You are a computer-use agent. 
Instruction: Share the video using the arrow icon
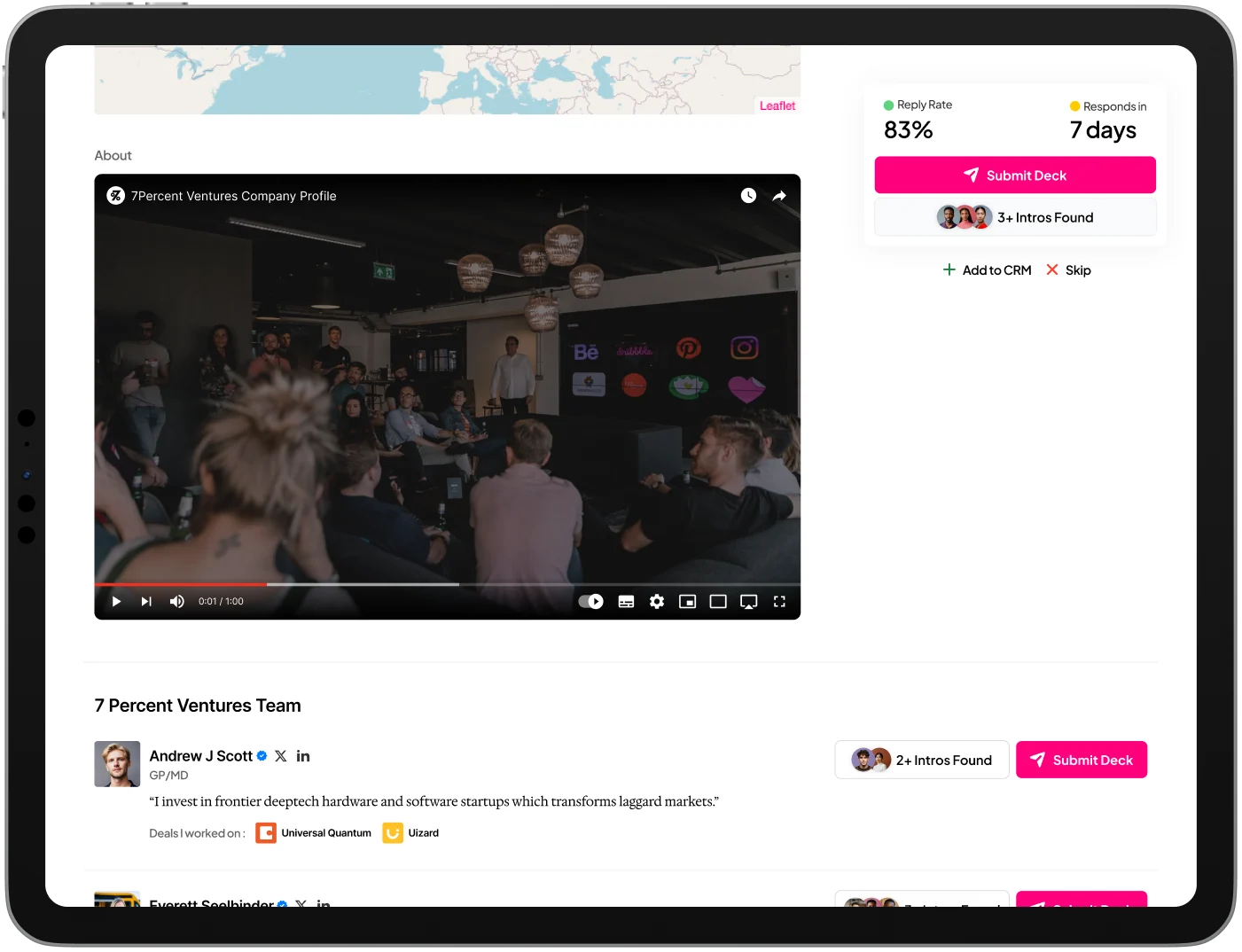tap(779, 195)
